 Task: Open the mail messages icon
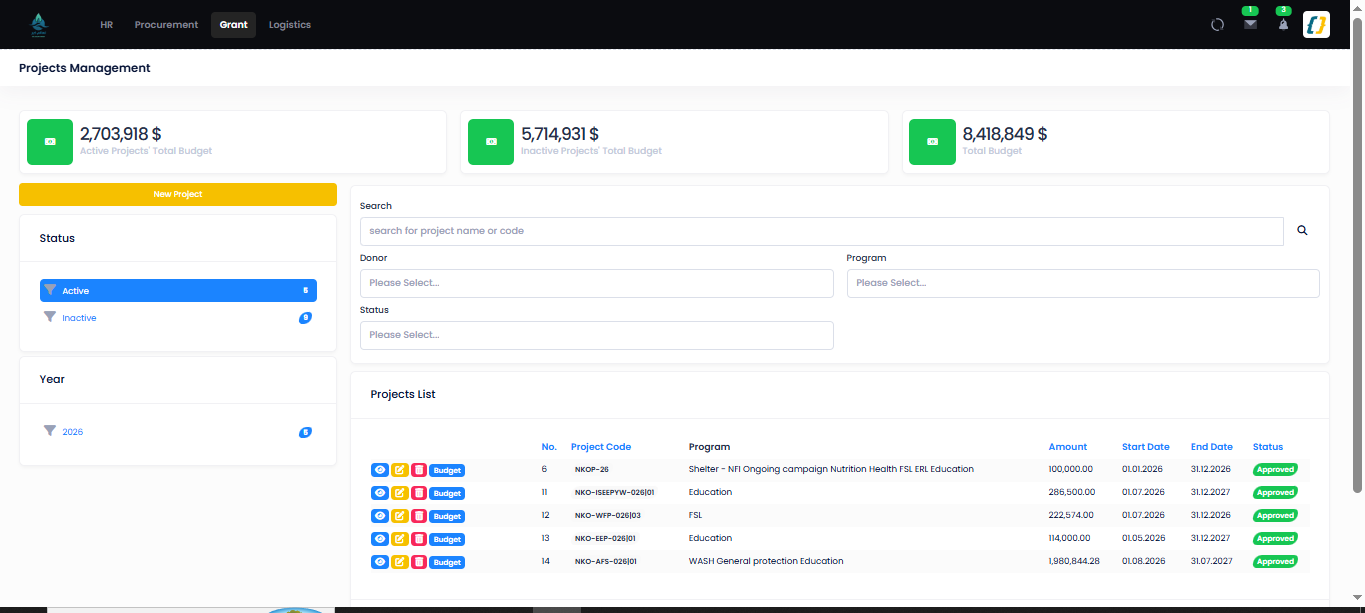coord(1250,25)
